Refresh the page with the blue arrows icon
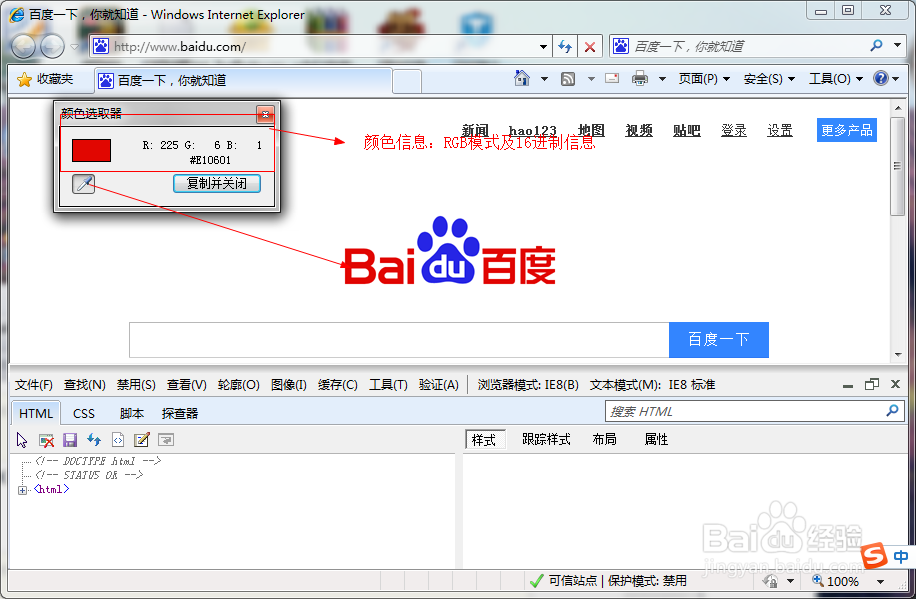This screenshot has height=599, width=916. [x=565, y=46]
